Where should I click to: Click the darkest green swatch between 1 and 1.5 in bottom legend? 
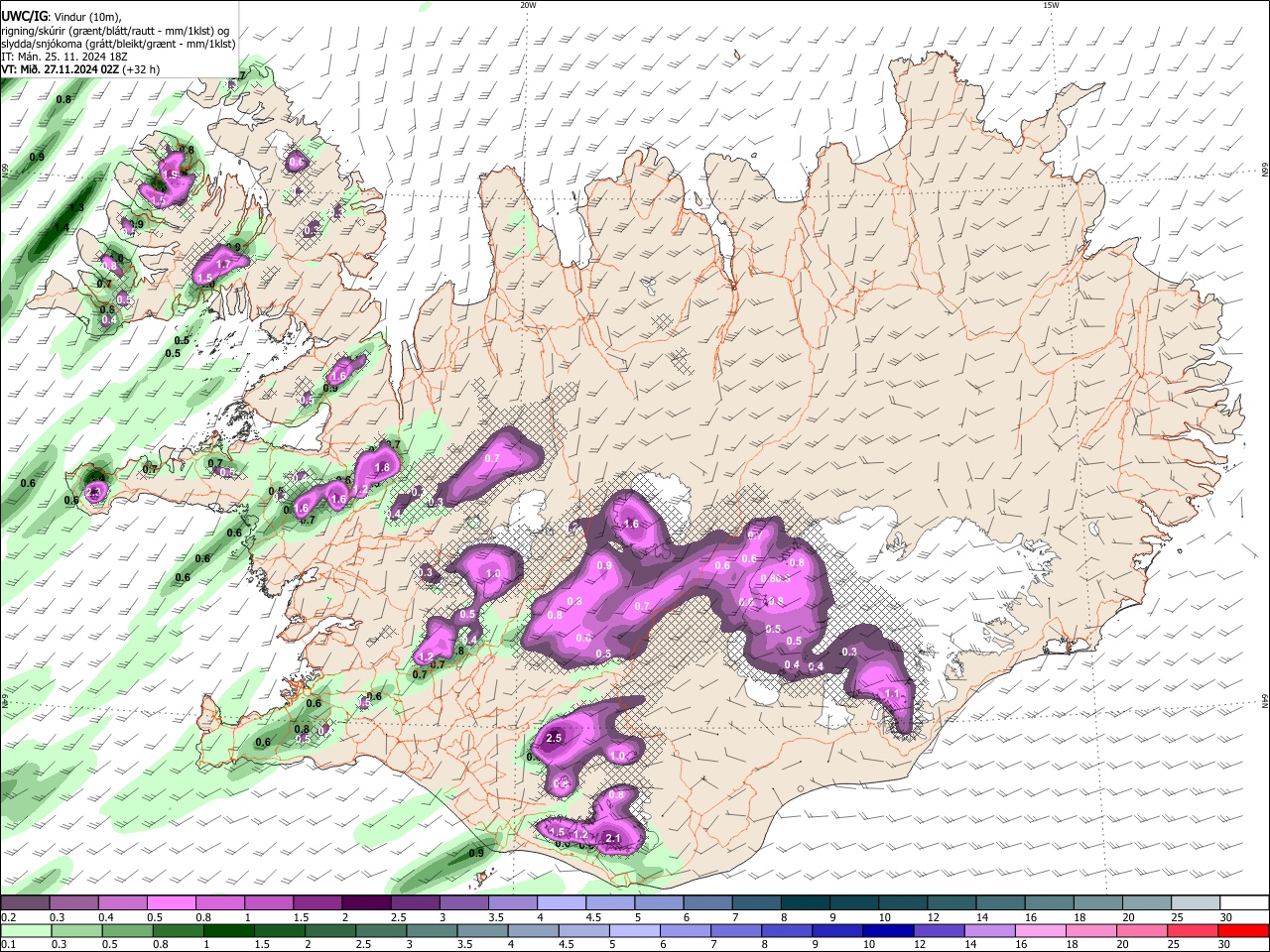click(231, 930)
